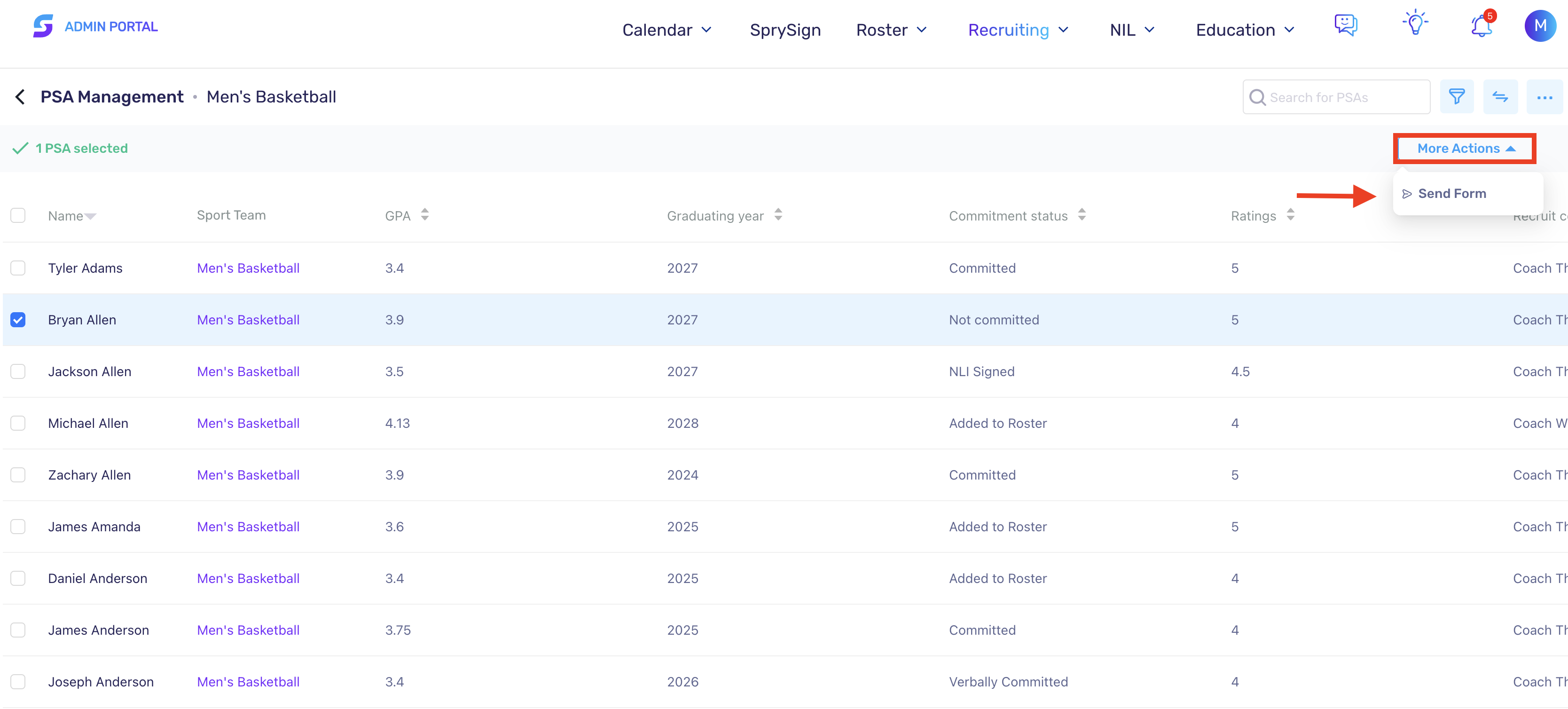Expand the Education menu
This screenshot has width=1568, height=709.
coord(1245,30)
